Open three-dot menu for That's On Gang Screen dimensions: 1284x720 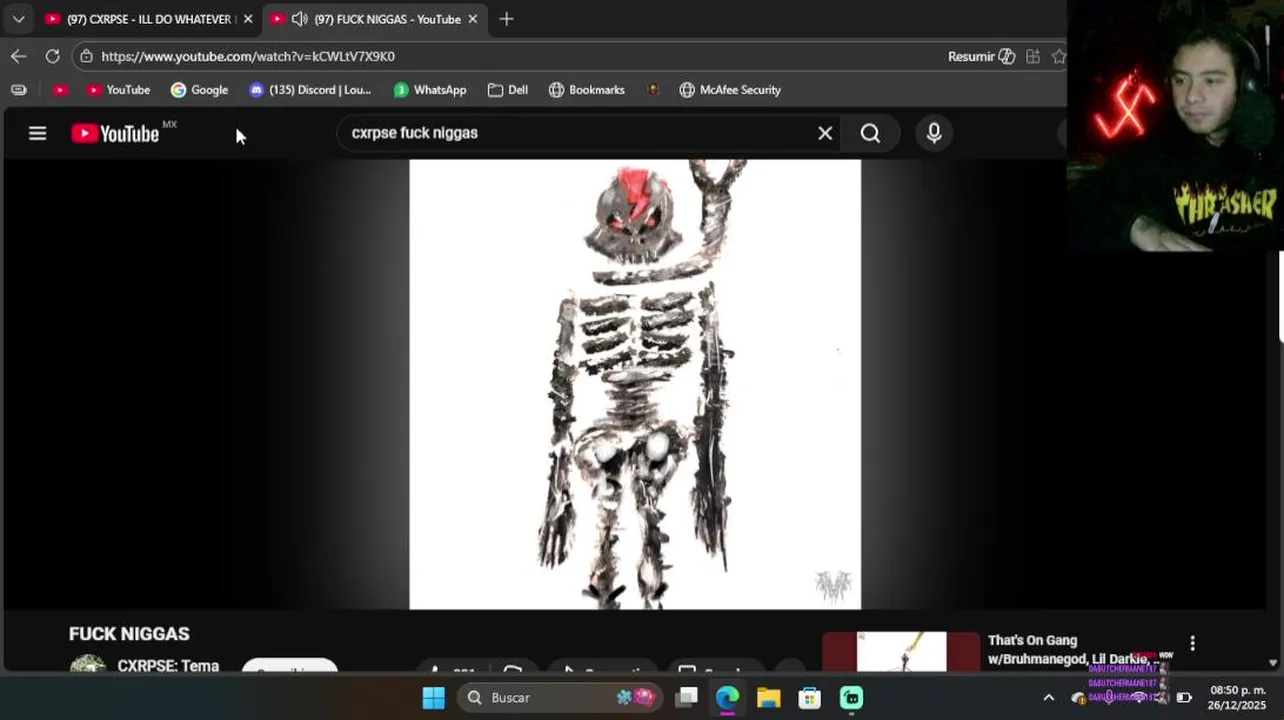click(x=1192, y=643)
